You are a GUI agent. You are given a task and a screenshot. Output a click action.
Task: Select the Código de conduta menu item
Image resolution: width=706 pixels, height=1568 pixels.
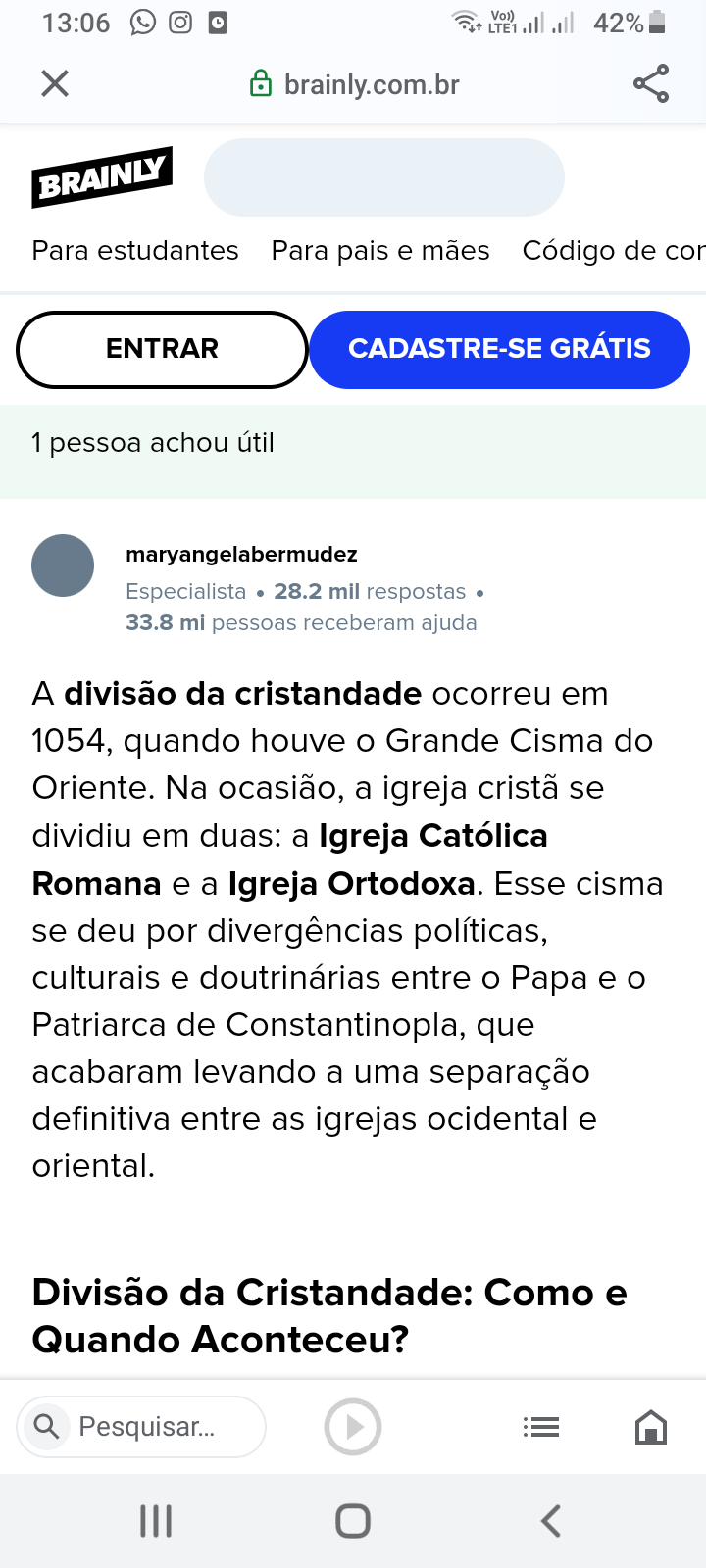click(614, 251)
